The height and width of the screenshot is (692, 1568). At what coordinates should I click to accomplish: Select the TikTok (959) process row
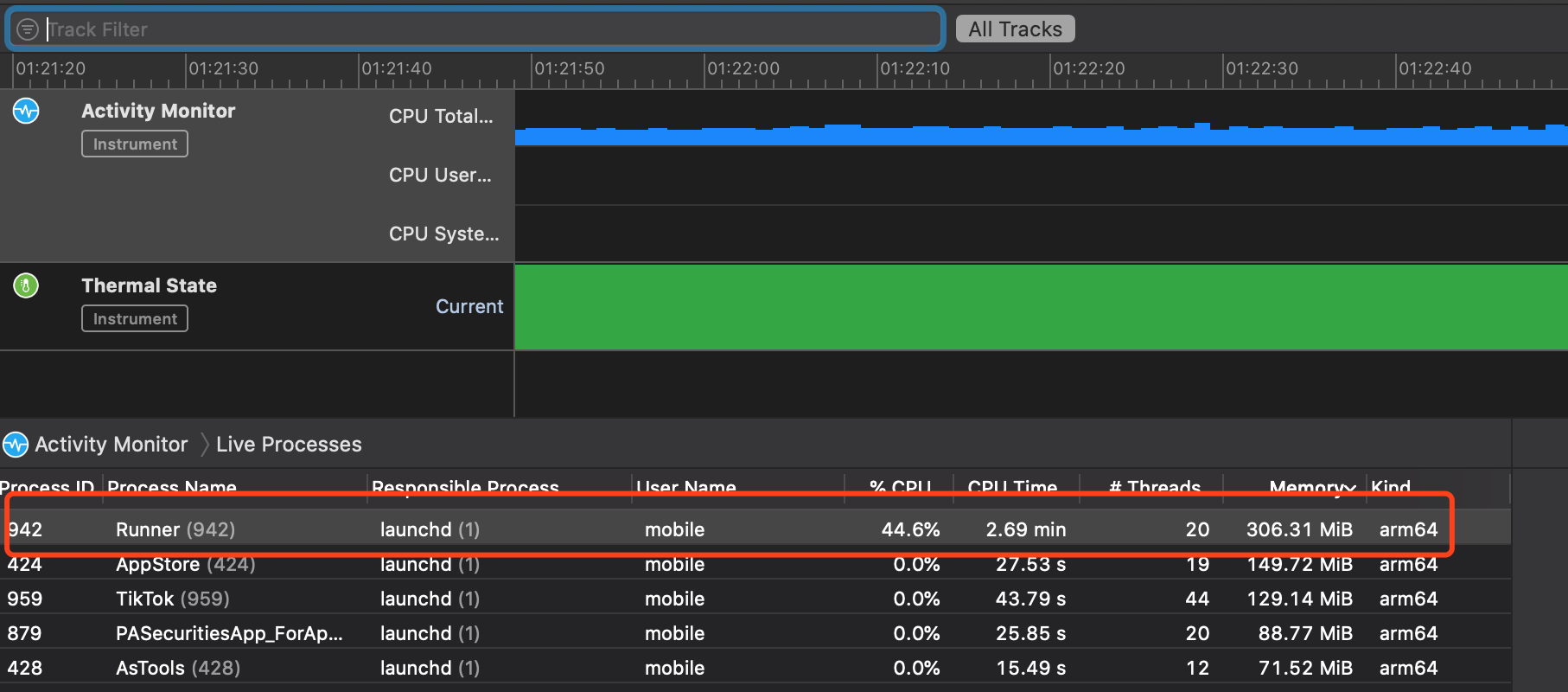[x=755, y=599]
